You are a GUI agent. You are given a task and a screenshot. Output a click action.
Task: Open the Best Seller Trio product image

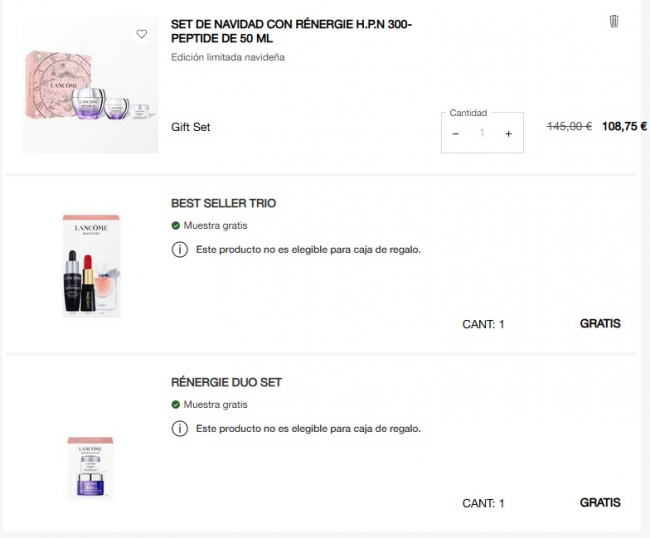[x=91, y=265]
